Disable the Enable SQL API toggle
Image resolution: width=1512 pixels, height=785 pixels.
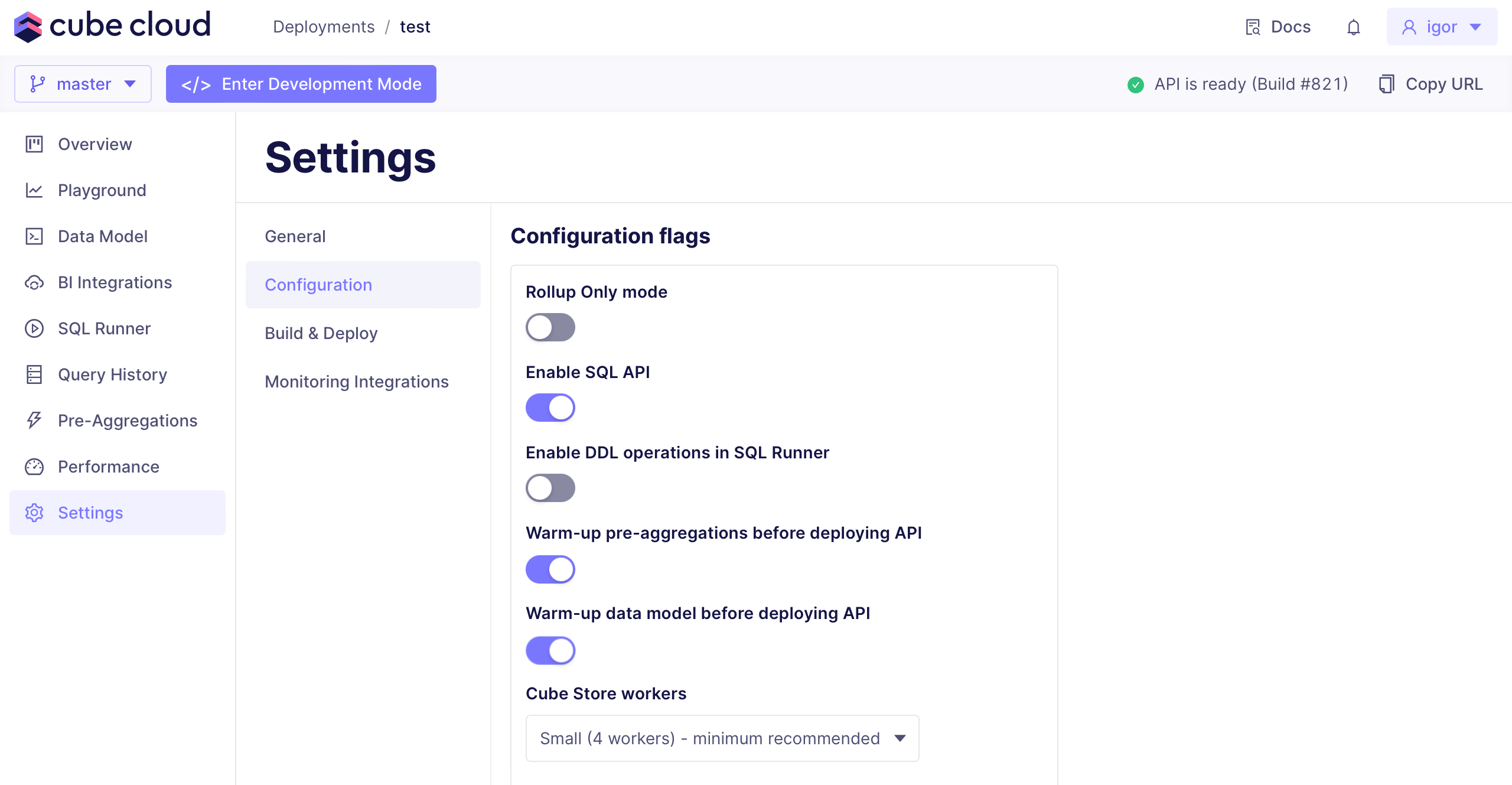(550, 408)
